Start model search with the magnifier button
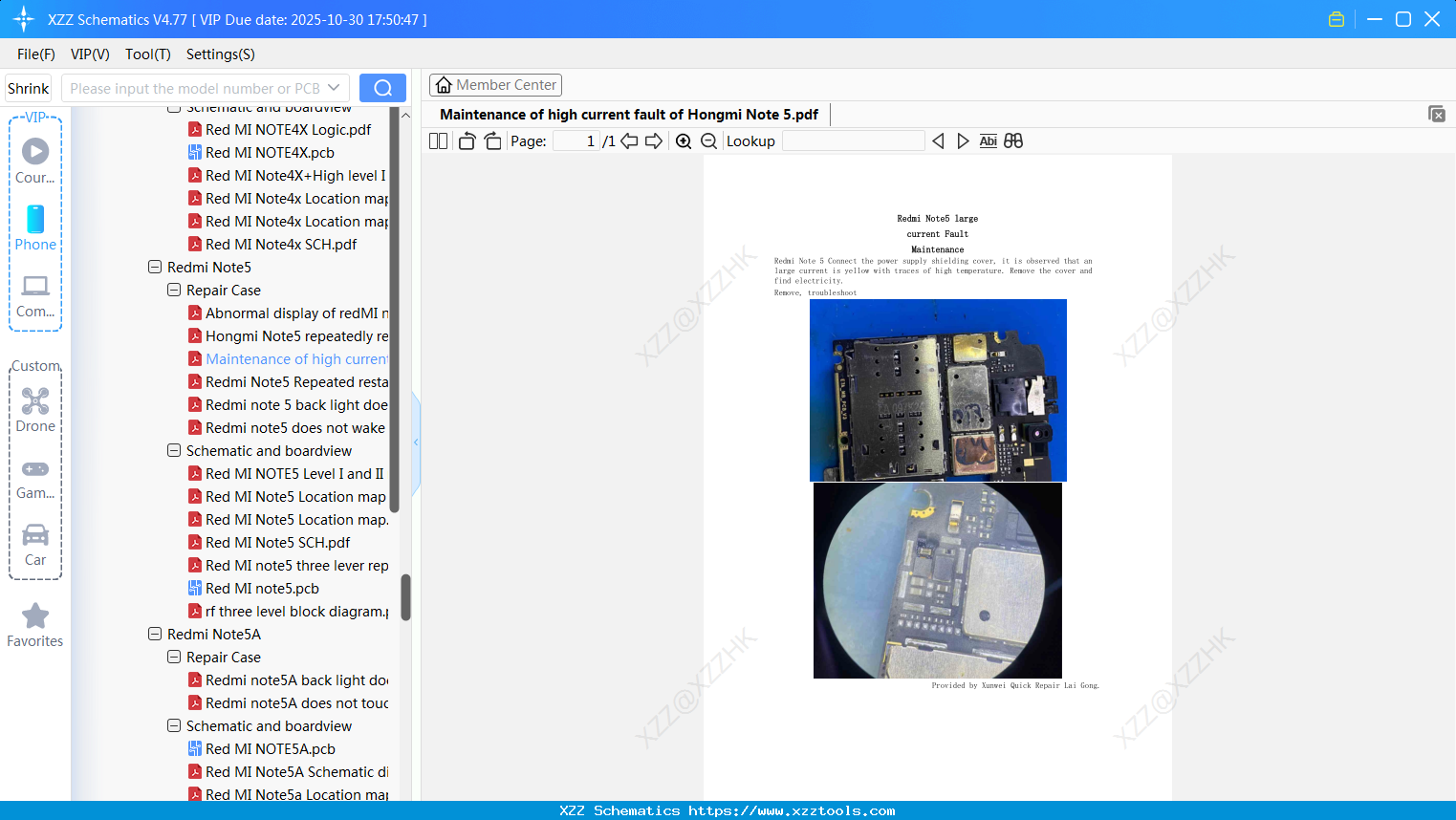 382,87
